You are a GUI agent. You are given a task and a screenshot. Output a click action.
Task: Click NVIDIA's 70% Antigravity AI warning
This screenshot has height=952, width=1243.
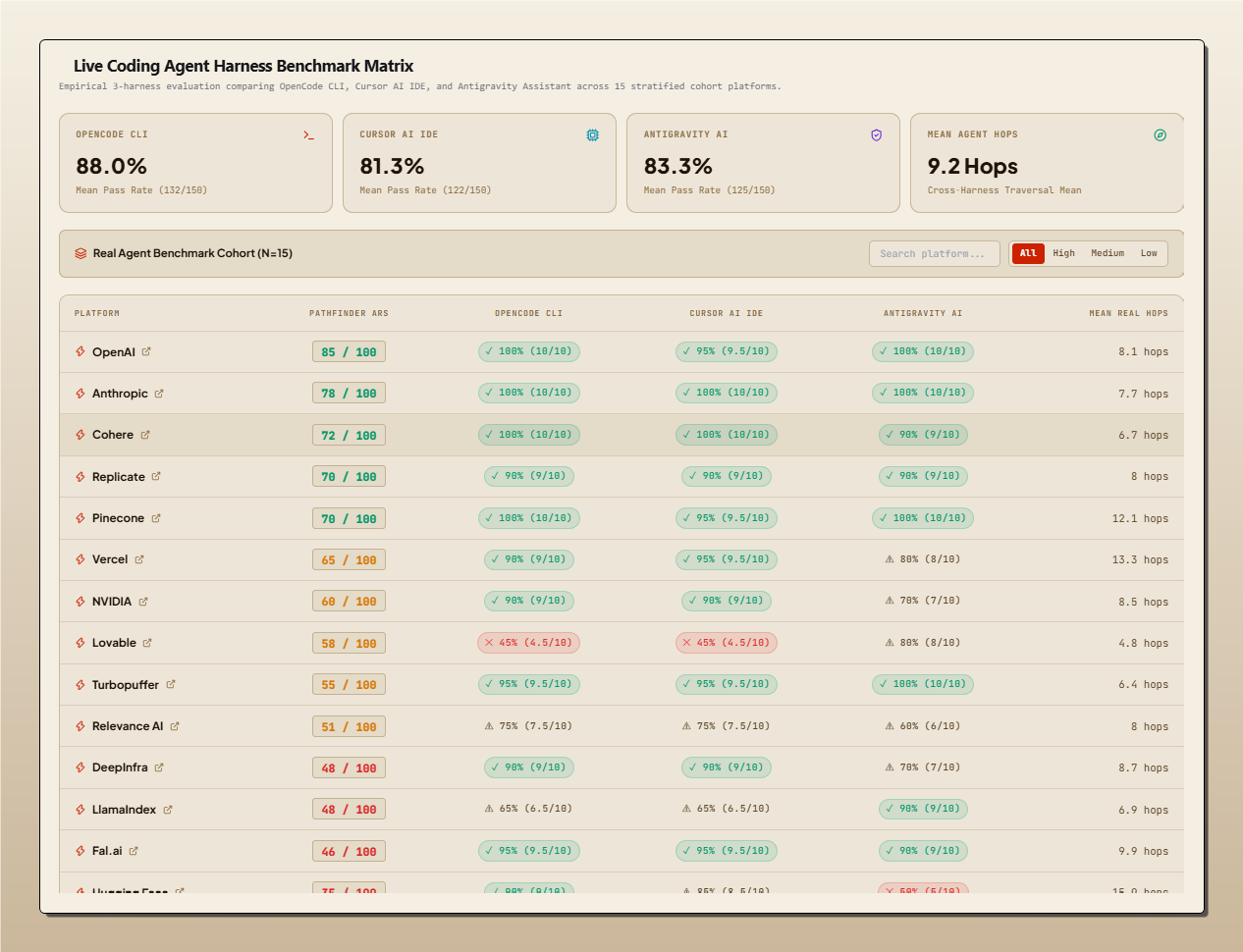tap(923, 601)
